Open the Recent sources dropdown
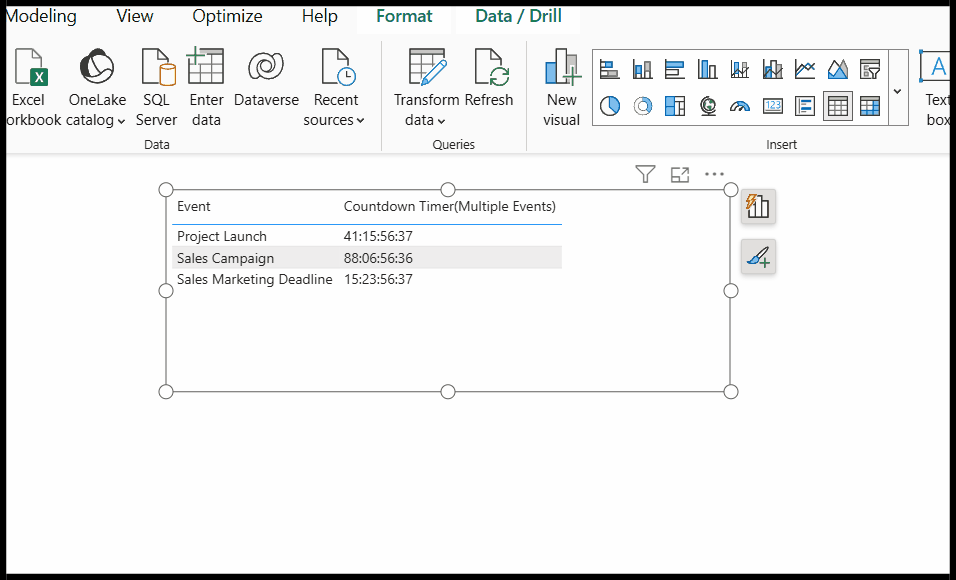The width and height of the screenshot is (956, 580). tap(335, 110)
